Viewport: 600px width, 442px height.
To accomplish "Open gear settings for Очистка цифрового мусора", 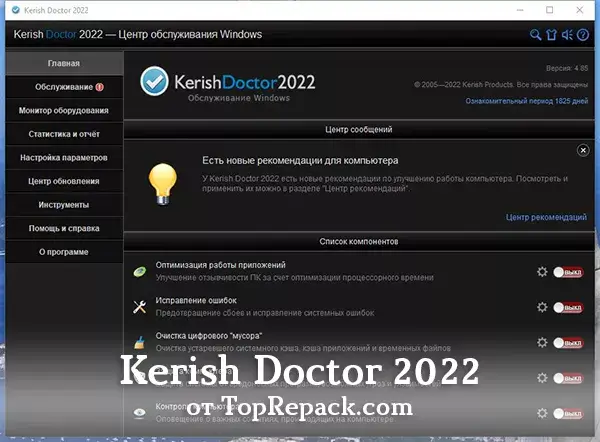I will pyautogui.click(x=542, y=342).
